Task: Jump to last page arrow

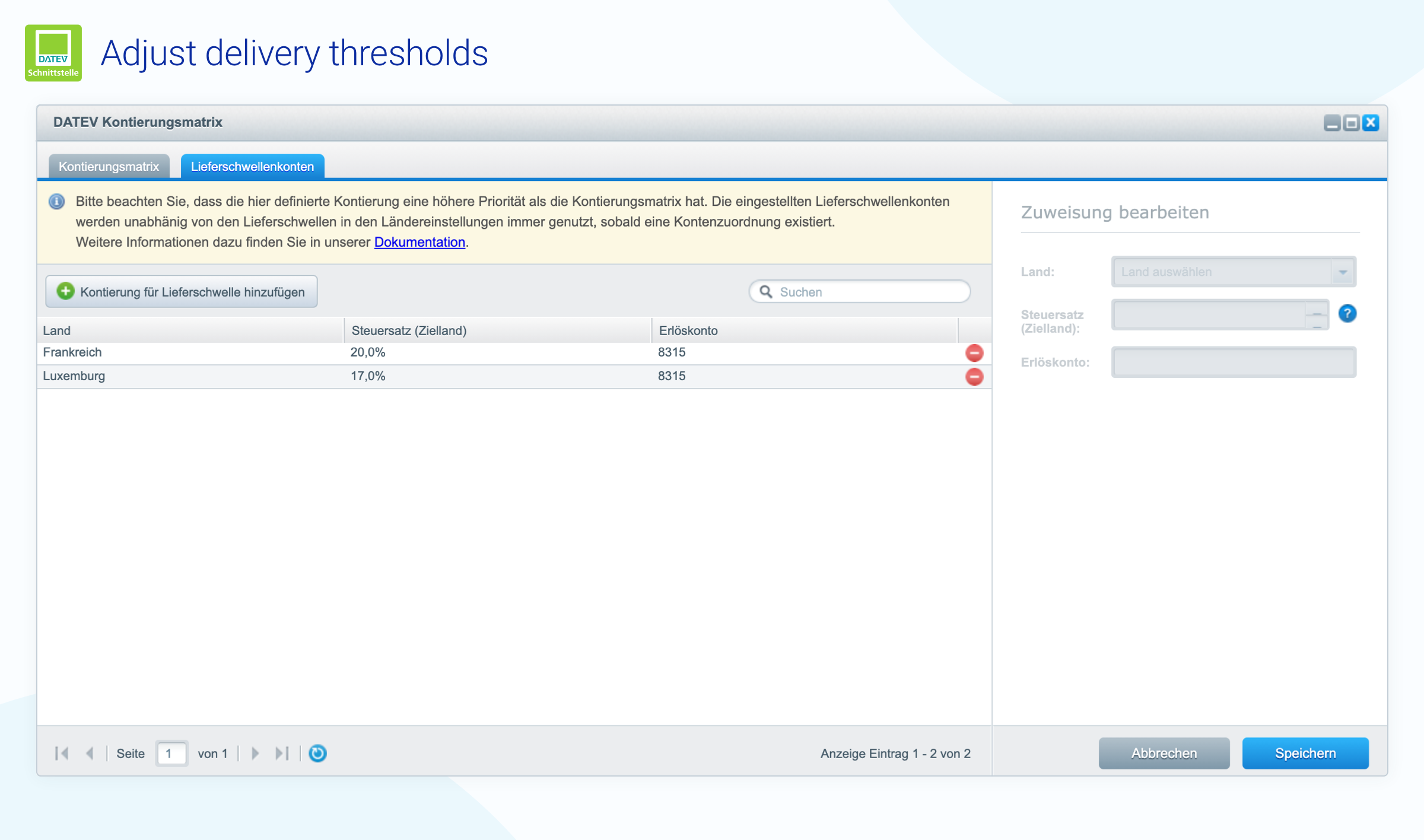Action: click(282, 753)
